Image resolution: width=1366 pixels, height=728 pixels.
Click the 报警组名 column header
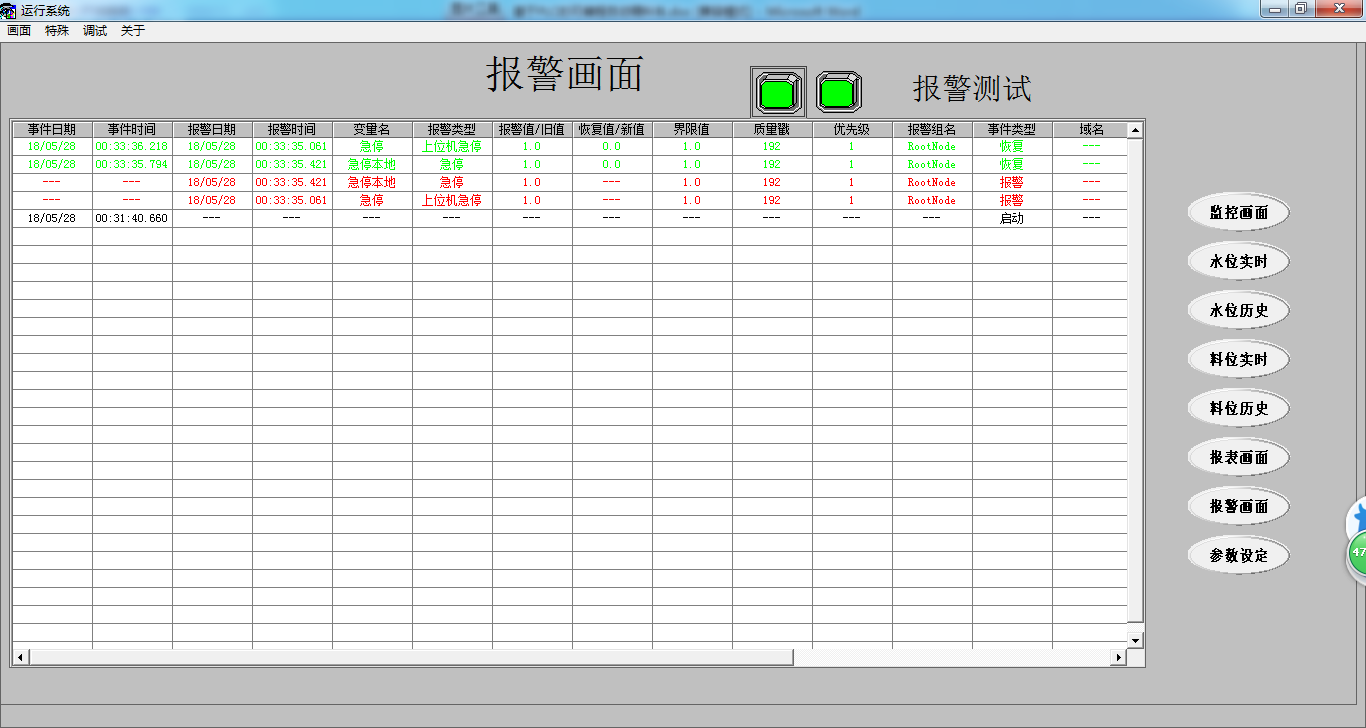coord(932,130)
